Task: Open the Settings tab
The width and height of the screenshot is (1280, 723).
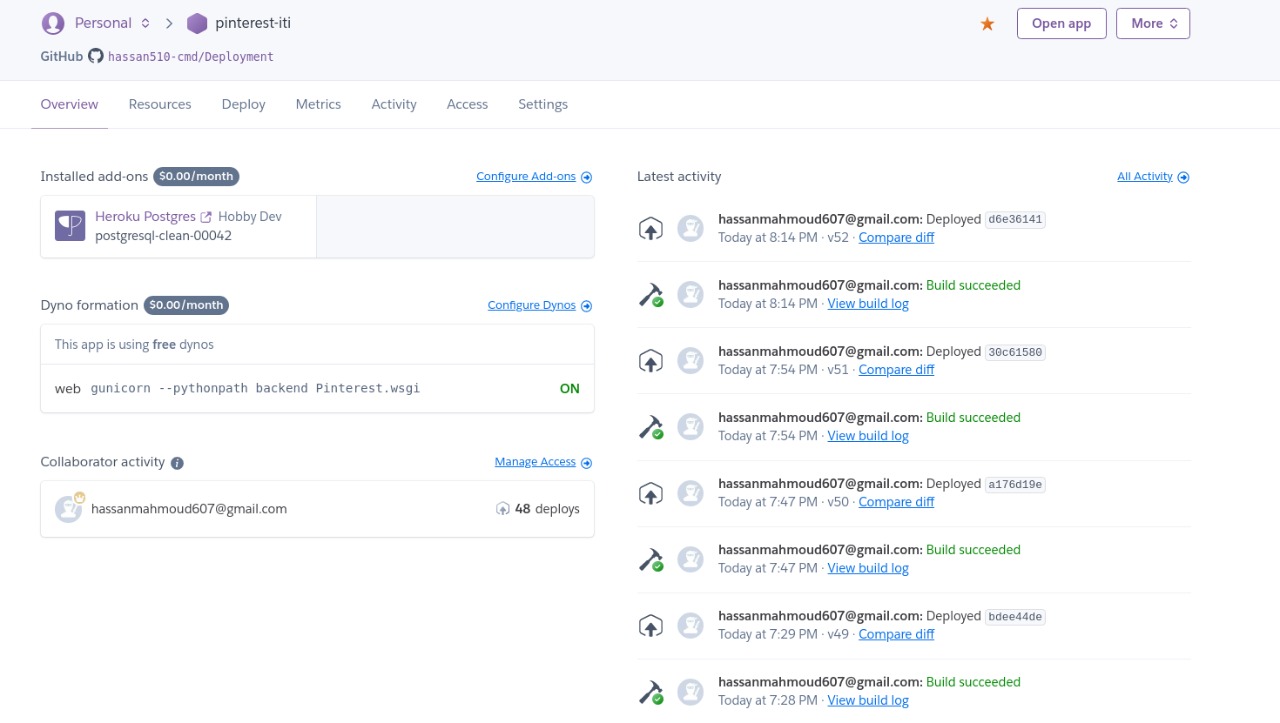Action: 543,104
